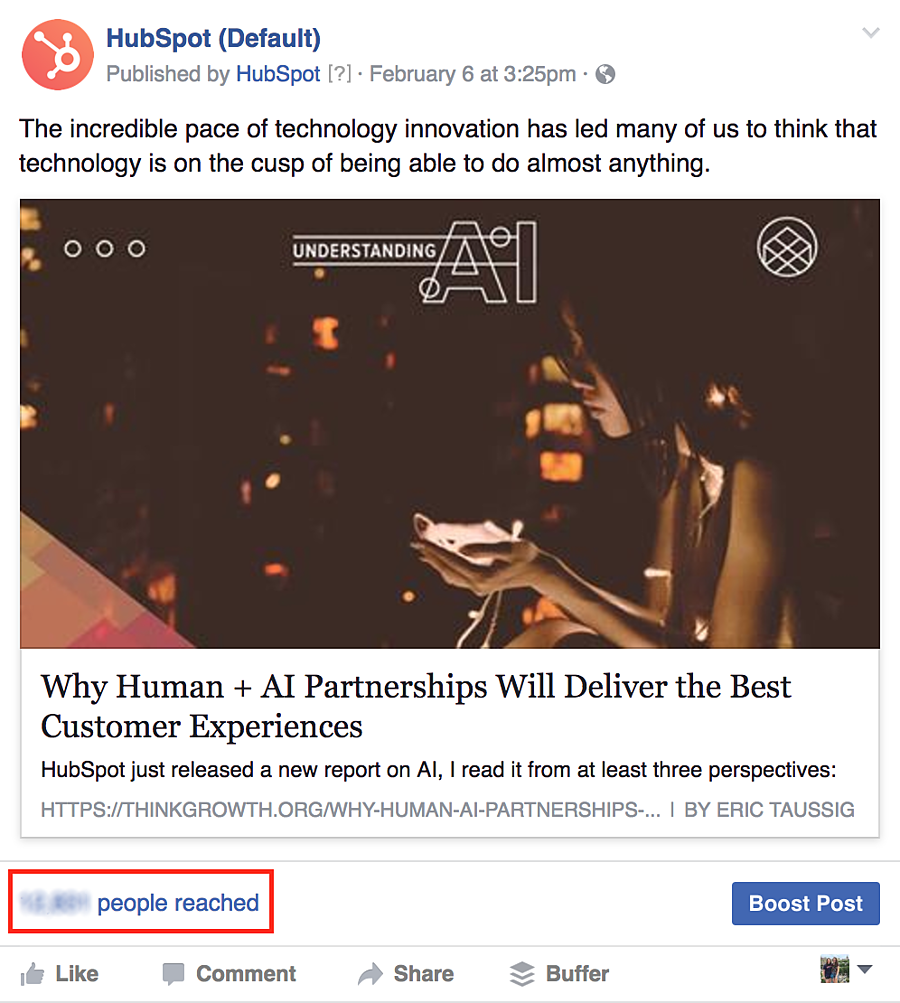Image resolution: width=900 pixels, height=1003 pixels.
Task: Click the thinkgrowth.org URL text
Action: coord(351,809)
